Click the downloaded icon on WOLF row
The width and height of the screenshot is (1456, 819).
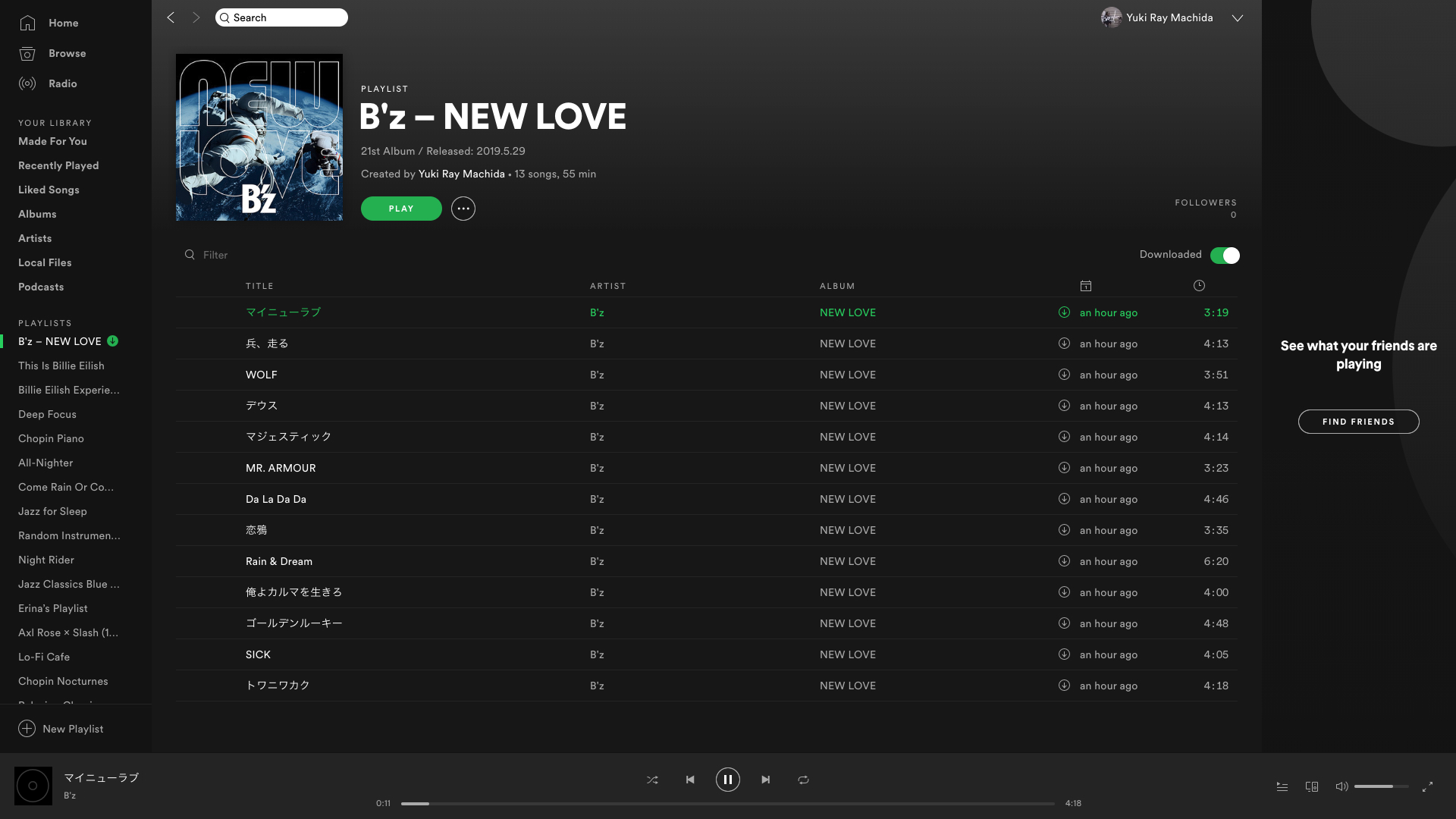(1064, 375)
